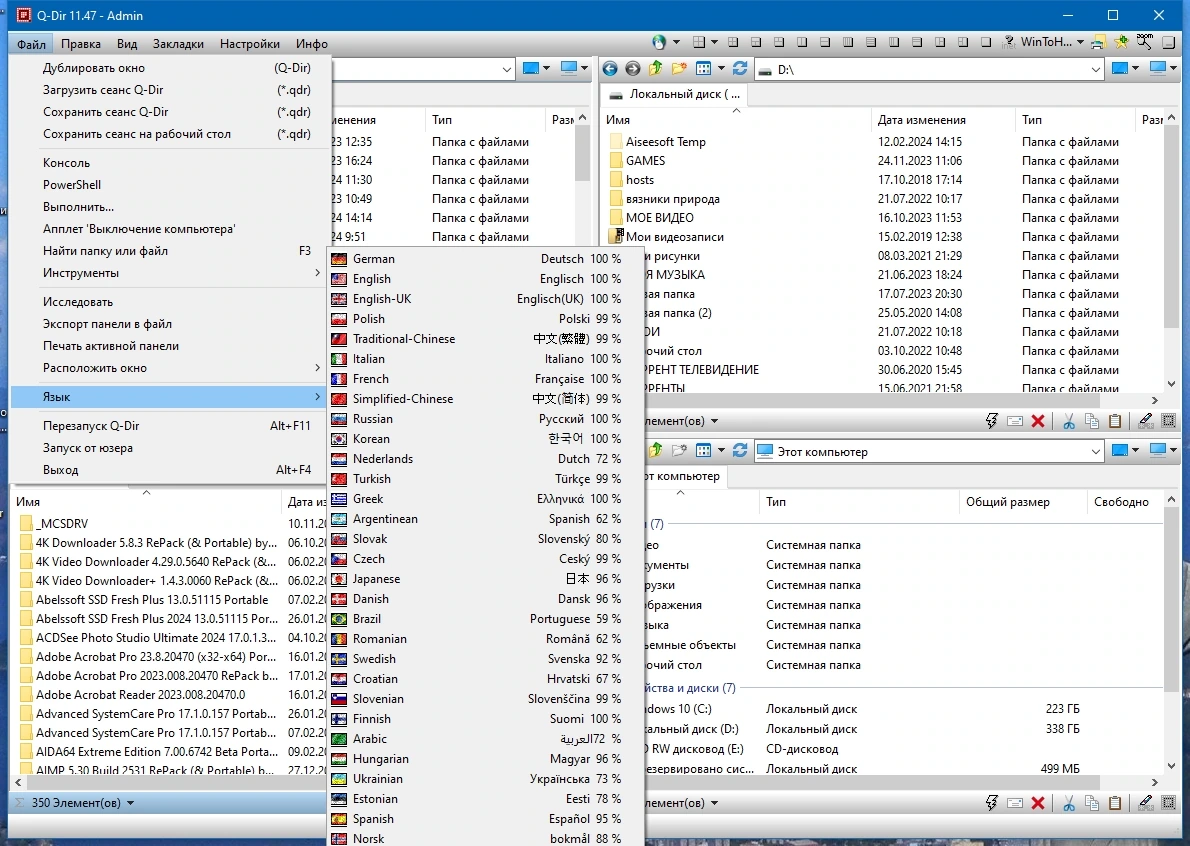Click scissors cut icon in D:\ panel status bar
Image resolution: width=1190 pixels, height=846 pixels.
click(x=1069, y=421)
